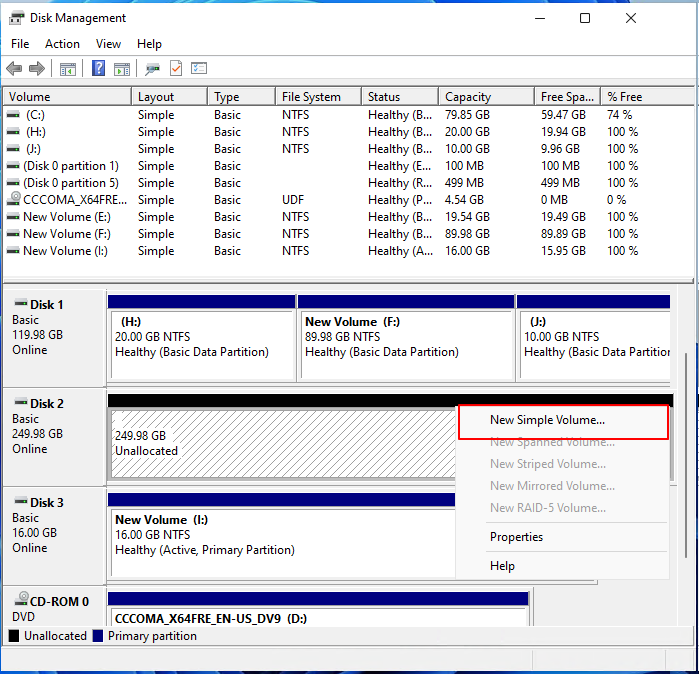The width and height of the screenshot is (699, 674).
Task: Toggle the Show/Hide Console Tree icon
Action: click(x=68, y=69)
